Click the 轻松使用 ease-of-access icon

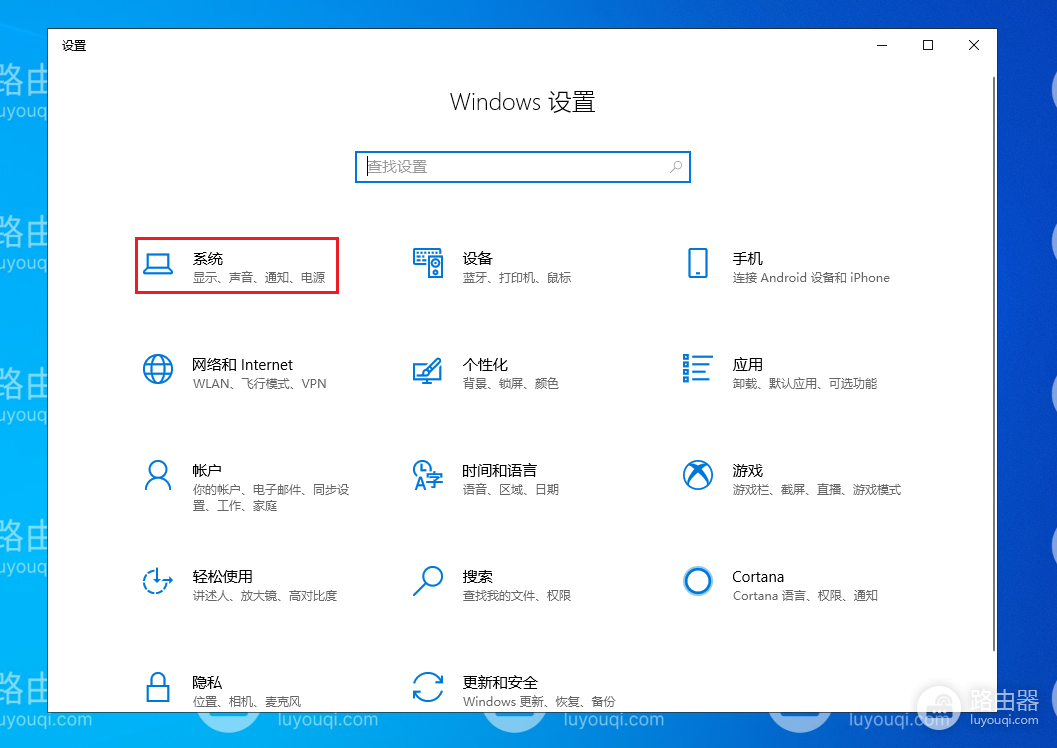158,581
